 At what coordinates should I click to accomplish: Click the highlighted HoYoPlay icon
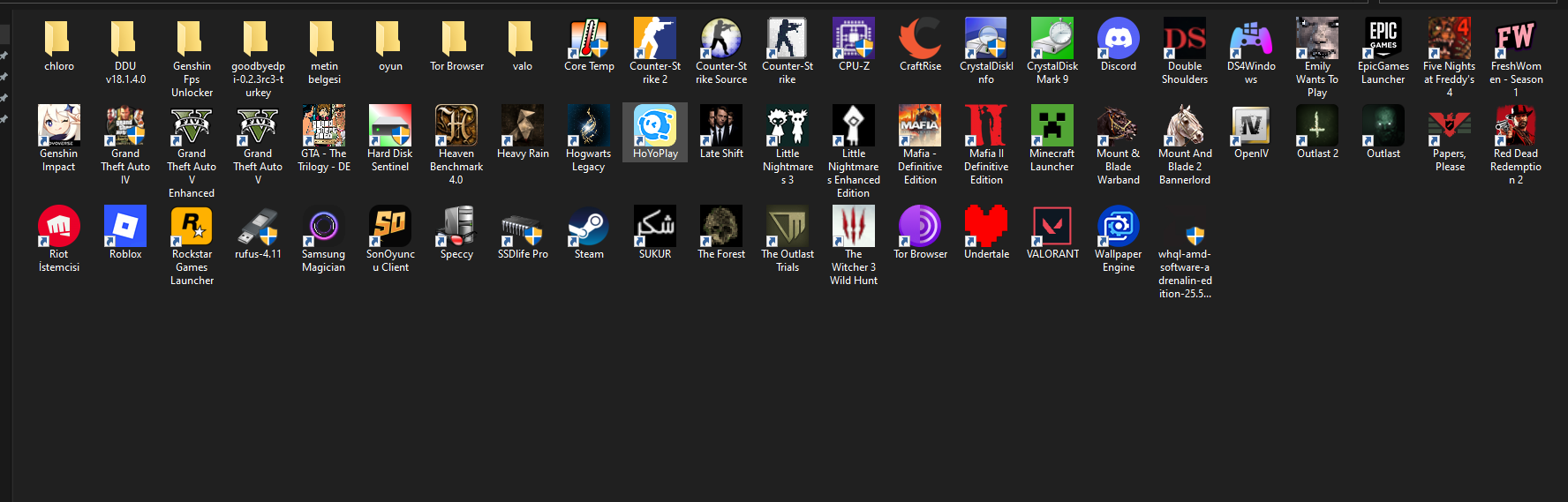pos(655,125)
